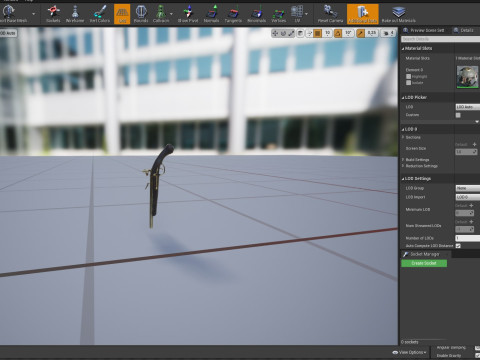Viewport: 480px width, 360px height.
Task: Open LOD Group dropdown
Action: (x=468, y=188)
